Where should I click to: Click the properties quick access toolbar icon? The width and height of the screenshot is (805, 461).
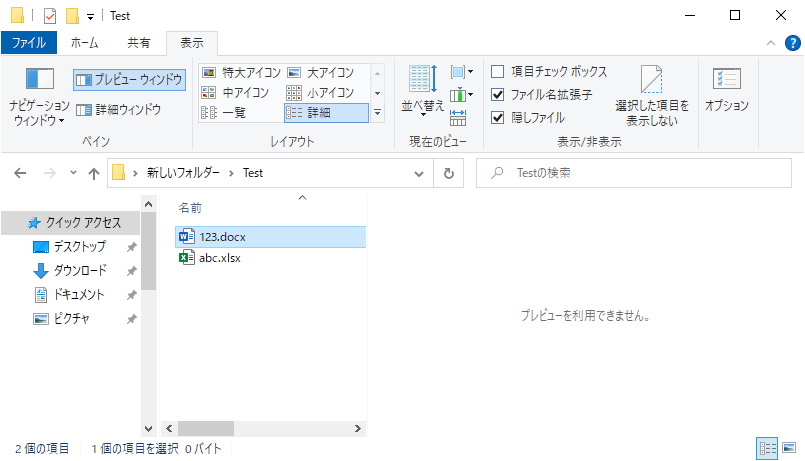click(50, 16)
